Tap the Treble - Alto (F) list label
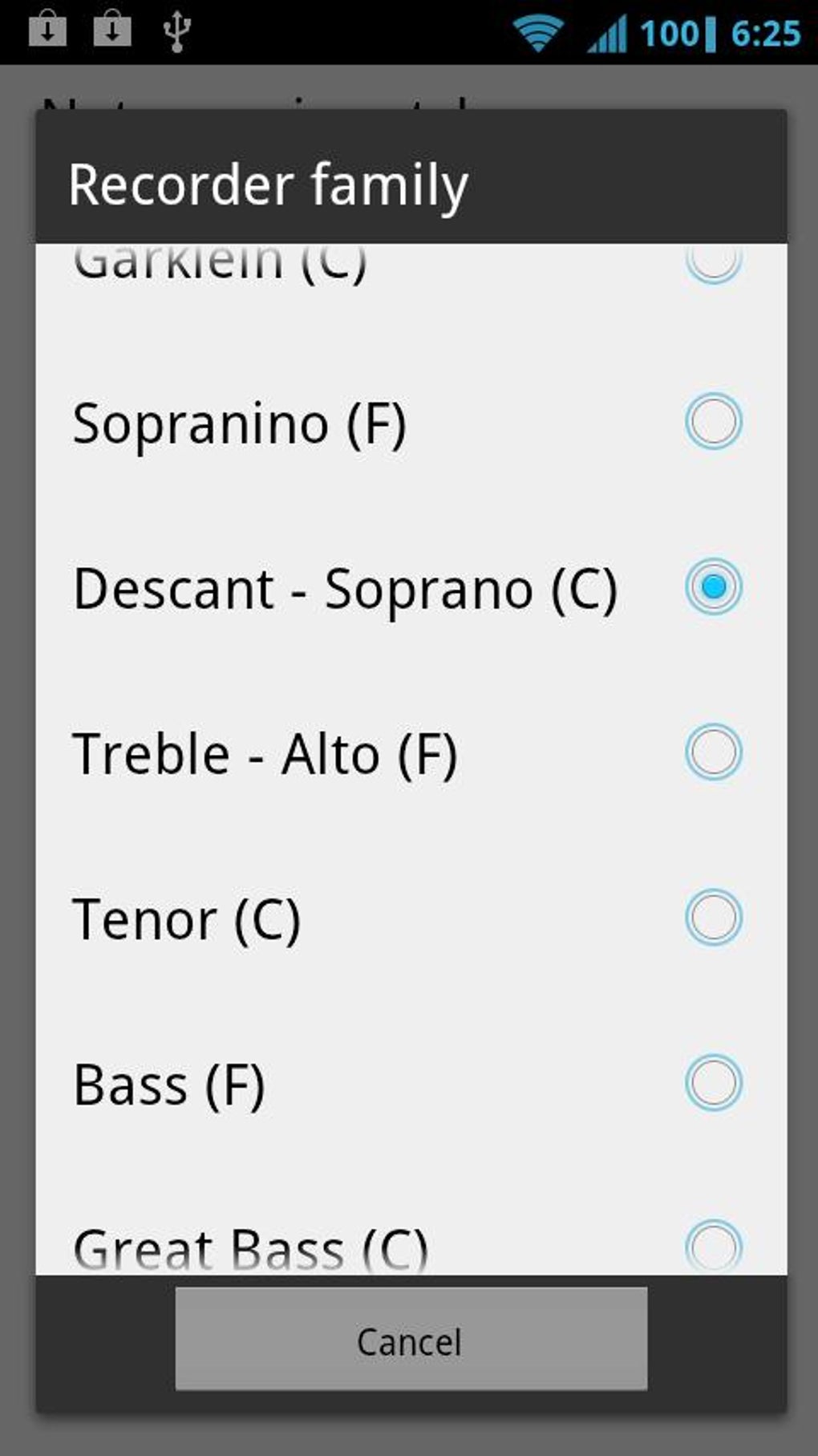 click(265, 754)
